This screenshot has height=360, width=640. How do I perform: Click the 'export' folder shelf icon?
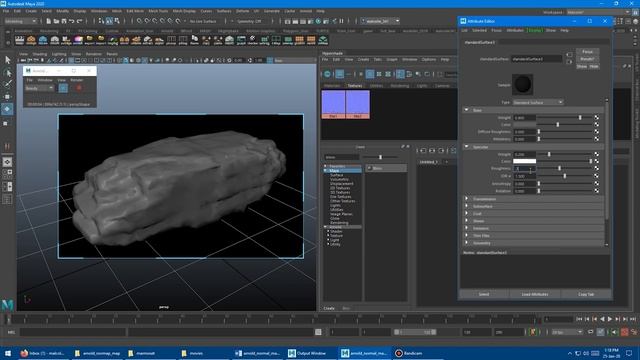coord(89,40)
